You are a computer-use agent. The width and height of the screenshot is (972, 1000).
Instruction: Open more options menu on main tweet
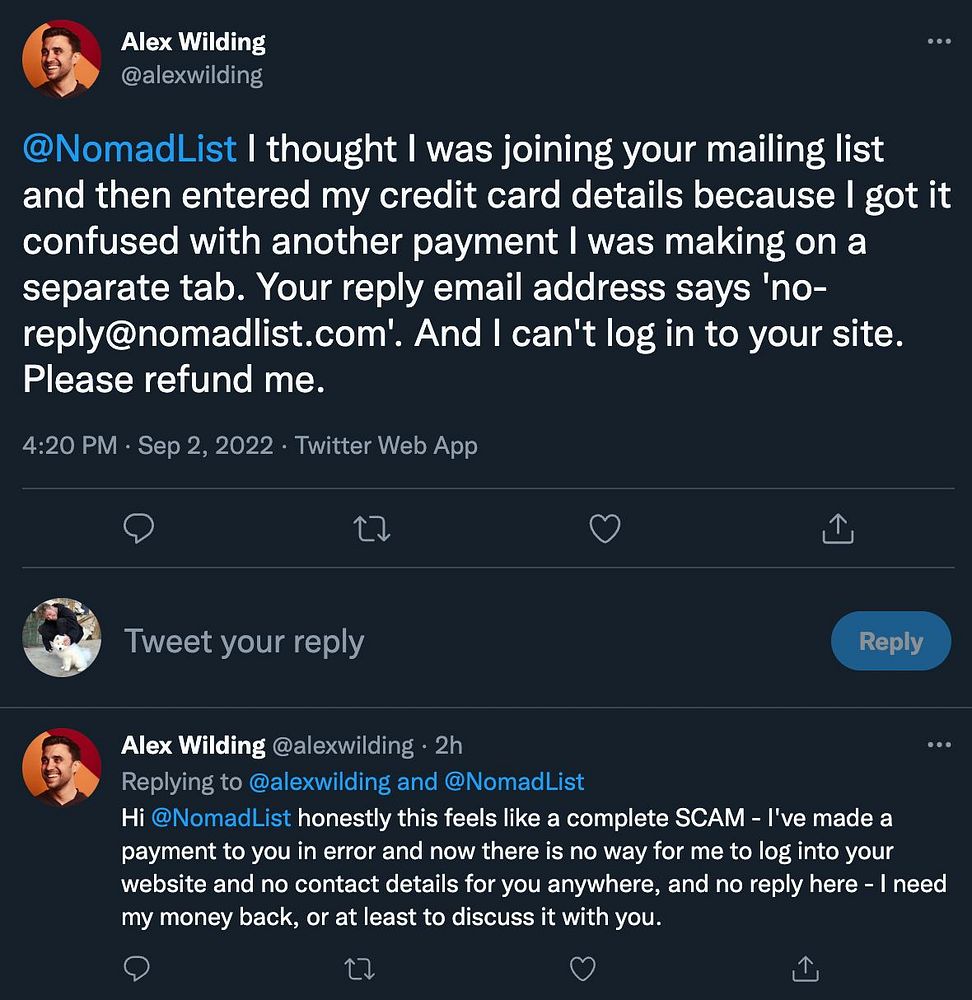click(939, 42)
